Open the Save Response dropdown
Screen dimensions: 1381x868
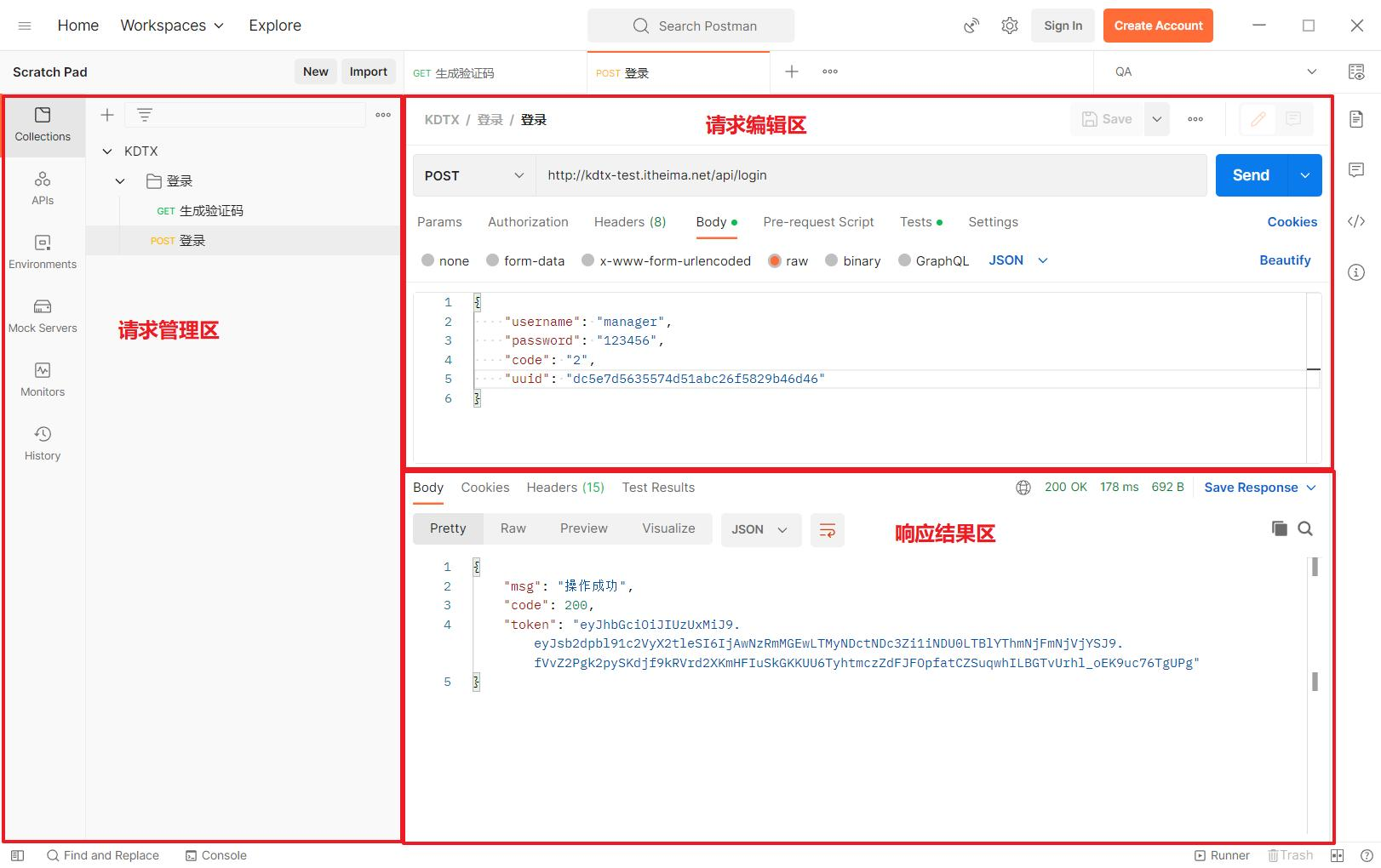click(1260, 488)
